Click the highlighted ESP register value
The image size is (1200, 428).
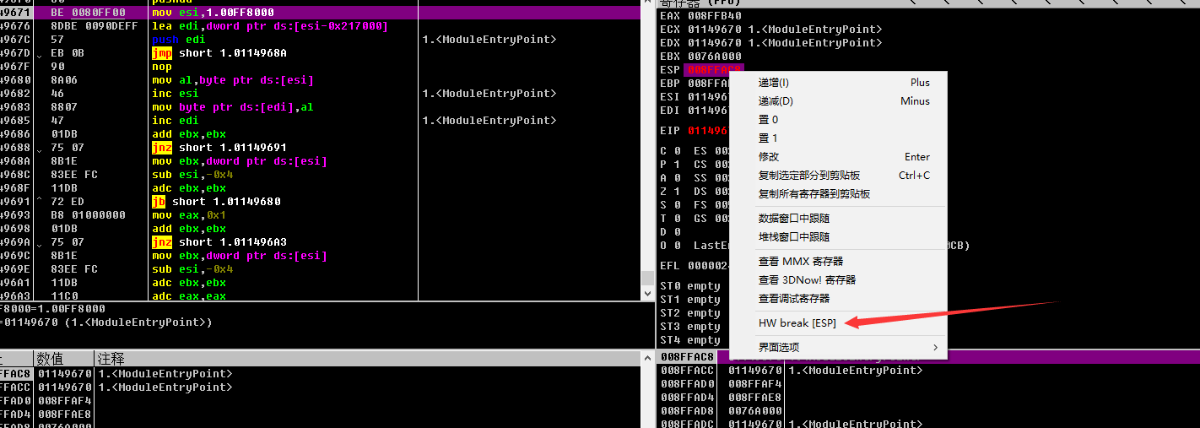(713, 70)
